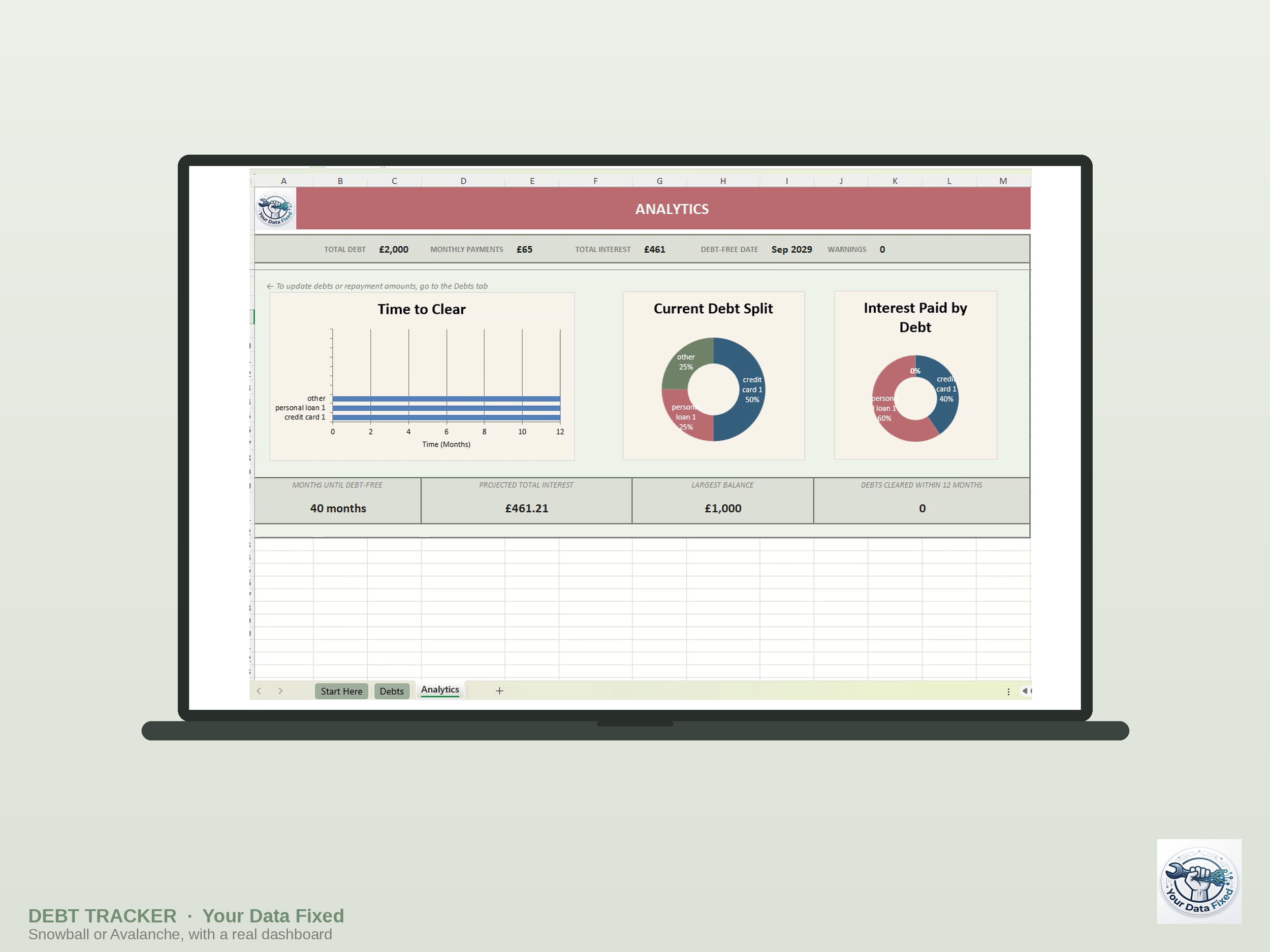The height and width of the screenshot is (952, 1270).
Task: Select the '40 months' until debt-free cell
Action: click(x=338, y=508)
